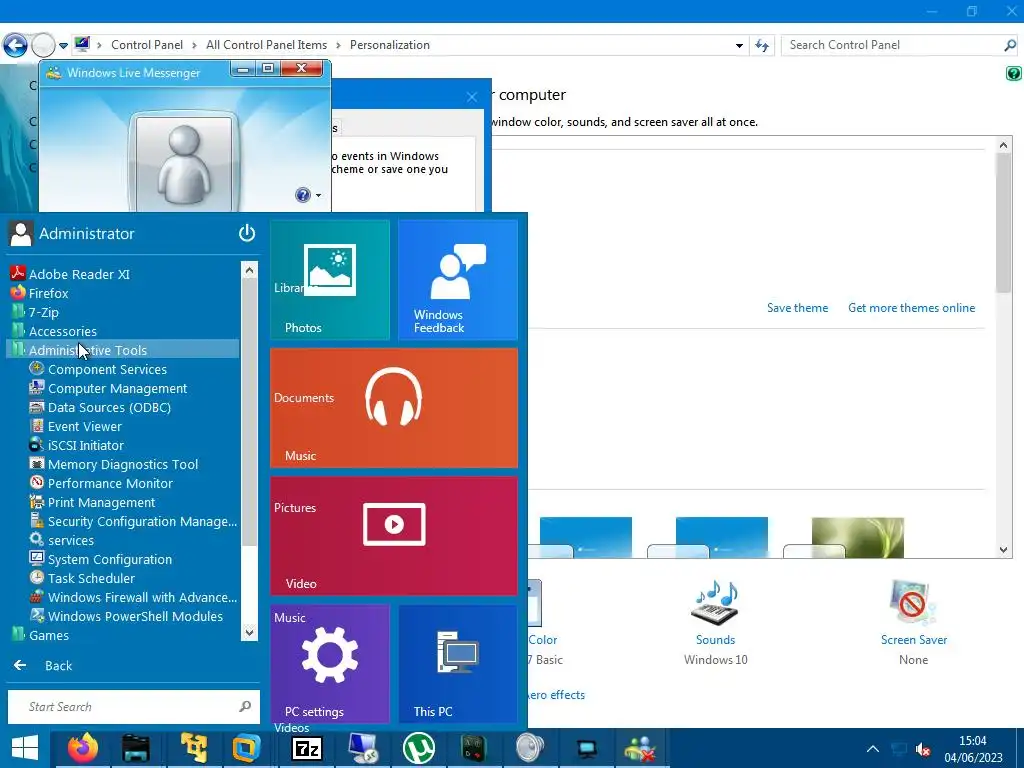Click the Windows Start button

click(25, 748)
